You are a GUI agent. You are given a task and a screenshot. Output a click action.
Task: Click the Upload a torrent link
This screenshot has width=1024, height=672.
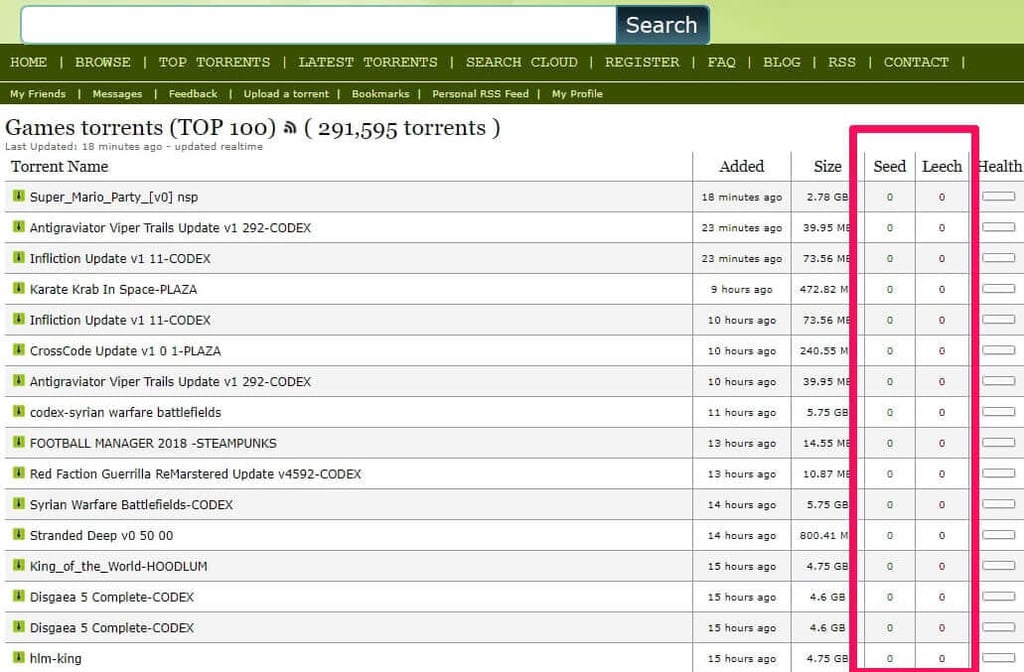tap(286, 94)
